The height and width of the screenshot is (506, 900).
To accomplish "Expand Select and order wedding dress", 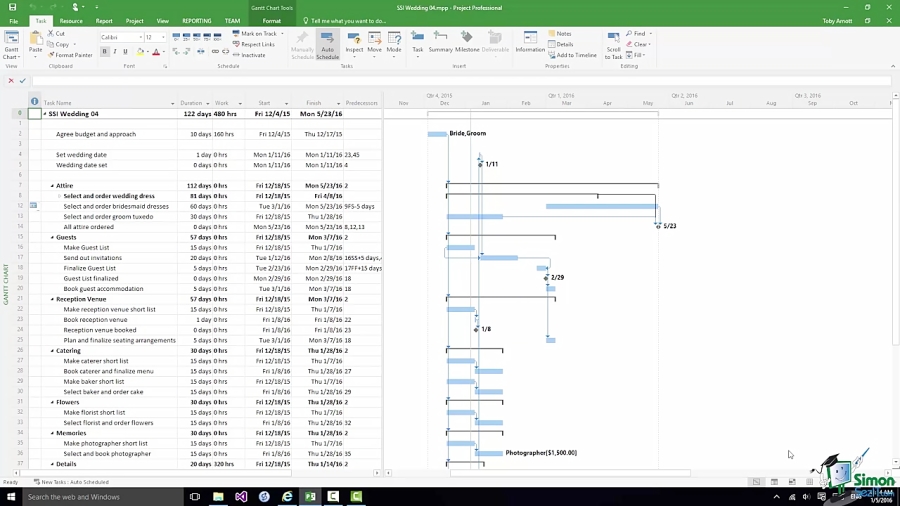I will pyautogui.click(x=59, y=196).
